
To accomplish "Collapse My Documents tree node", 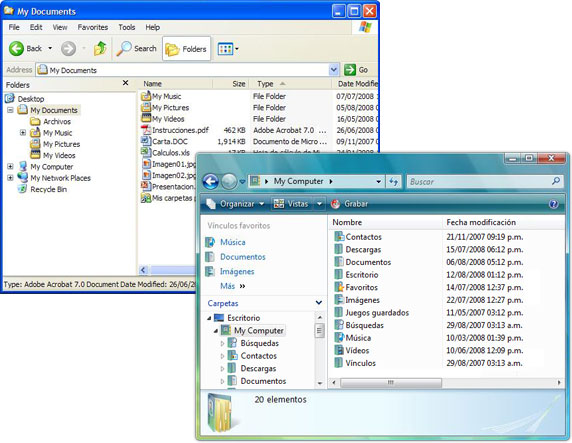I will (10, 110).
